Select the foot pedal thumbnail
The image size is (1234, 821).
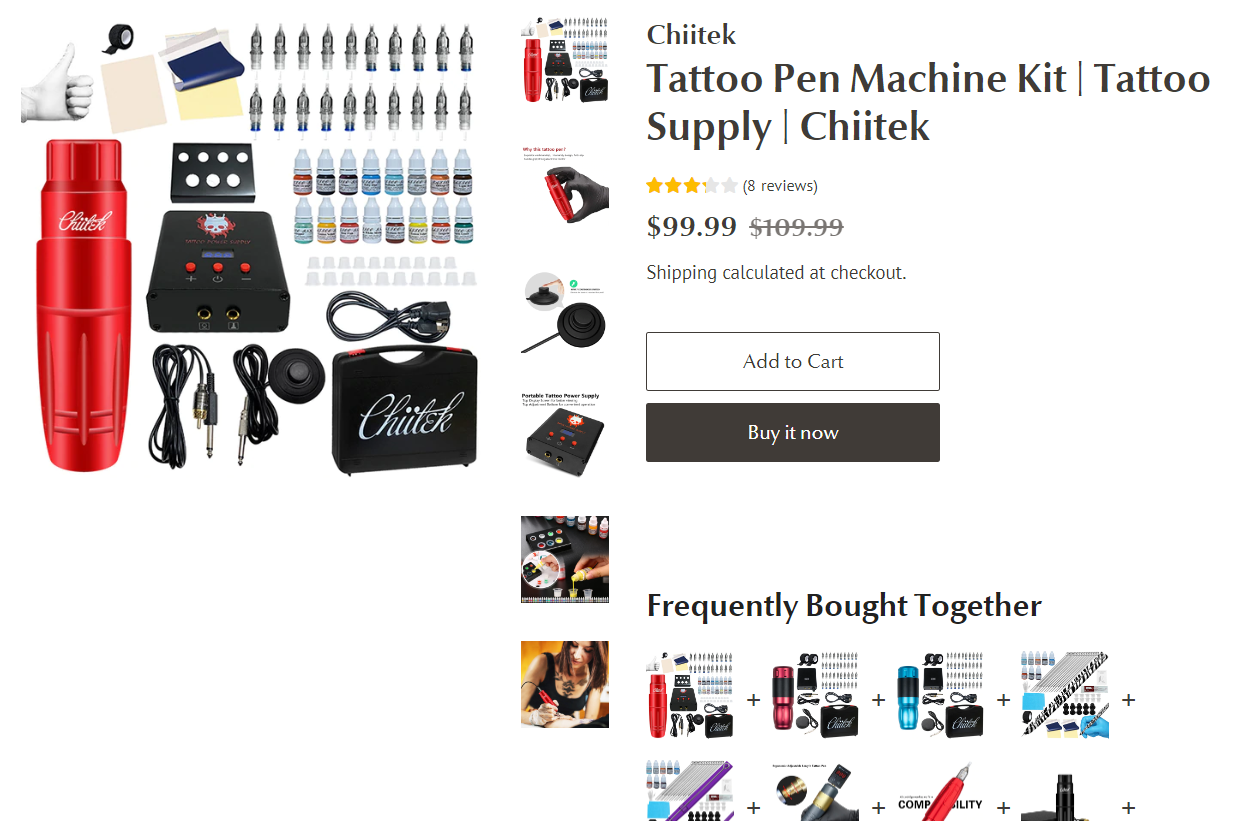564,310
